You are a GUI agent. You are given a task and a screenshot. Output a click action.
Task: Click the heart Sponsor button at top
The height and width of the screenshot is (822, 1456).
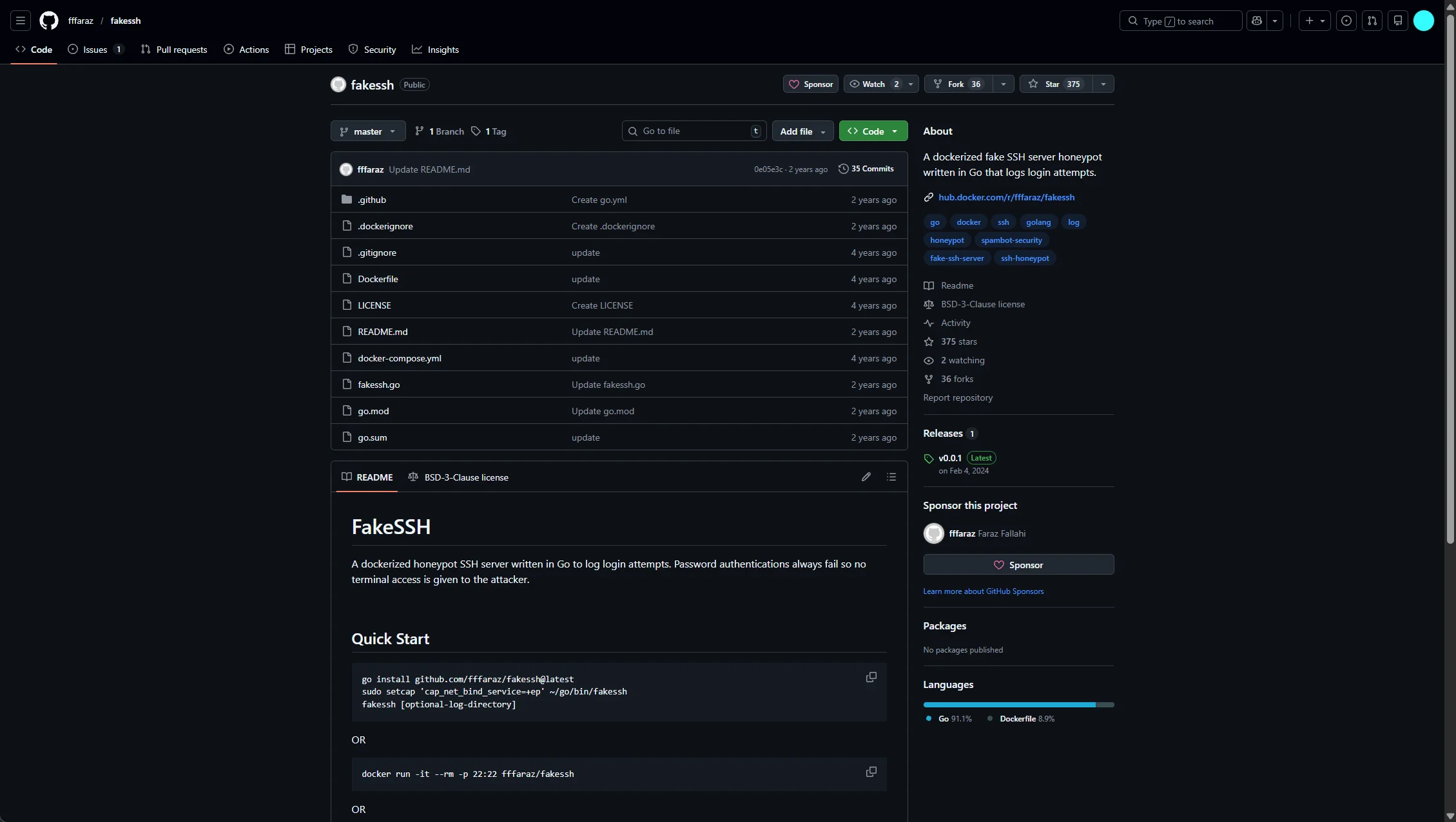tap(810, 84)
